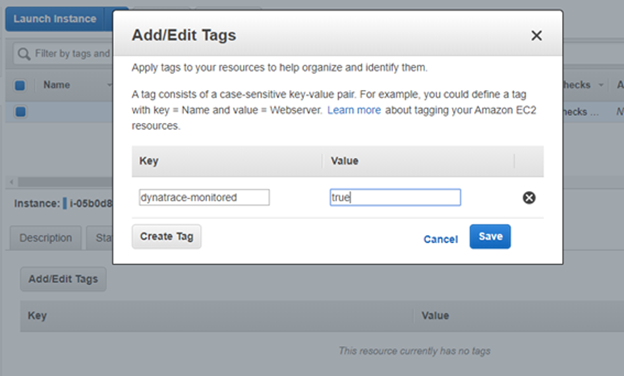Click the Launch Instance button
Screen dimensions: 624x376
(55, 19)
